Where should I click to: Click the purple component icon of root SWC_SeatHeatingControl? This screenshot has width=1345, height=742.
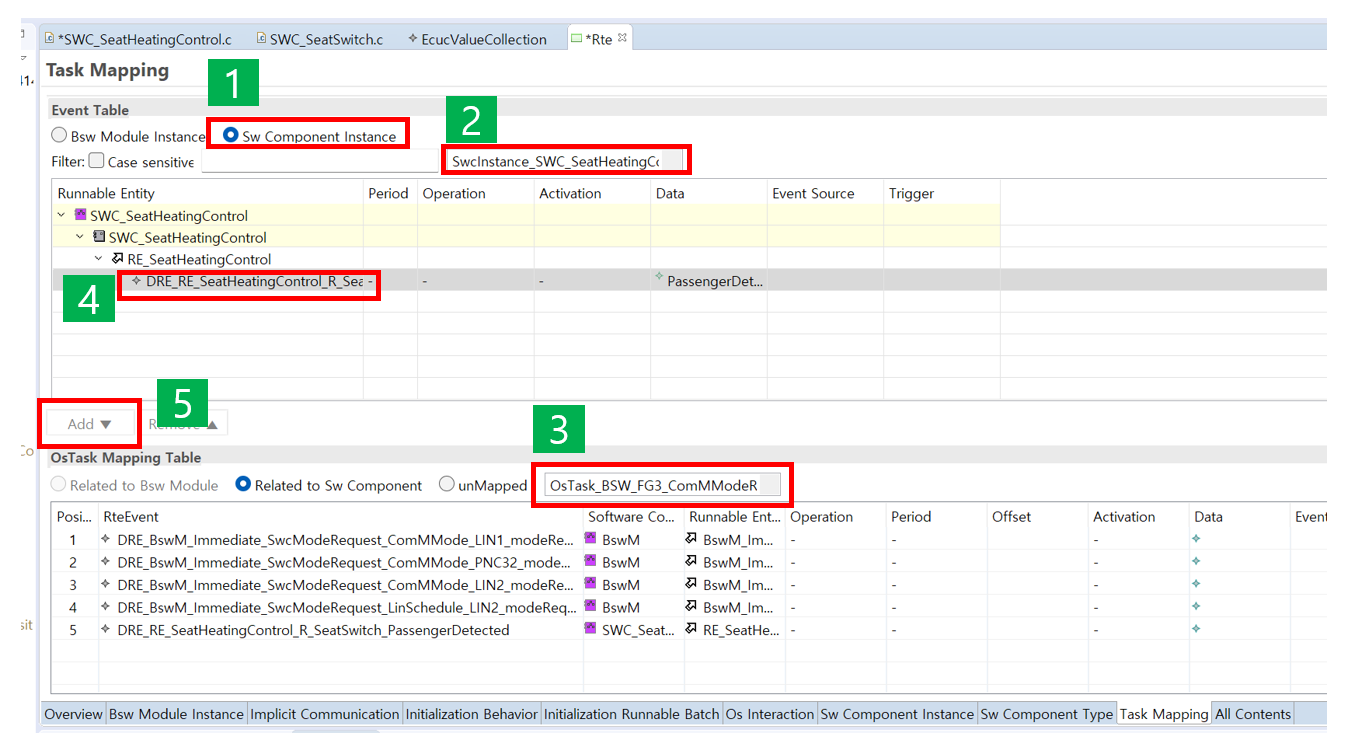(80, 215)
